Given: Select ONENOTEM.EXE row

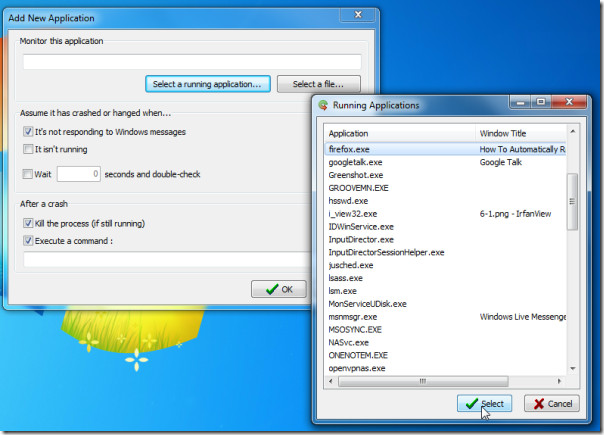Looking at the screenshot, I should point(445,355).
